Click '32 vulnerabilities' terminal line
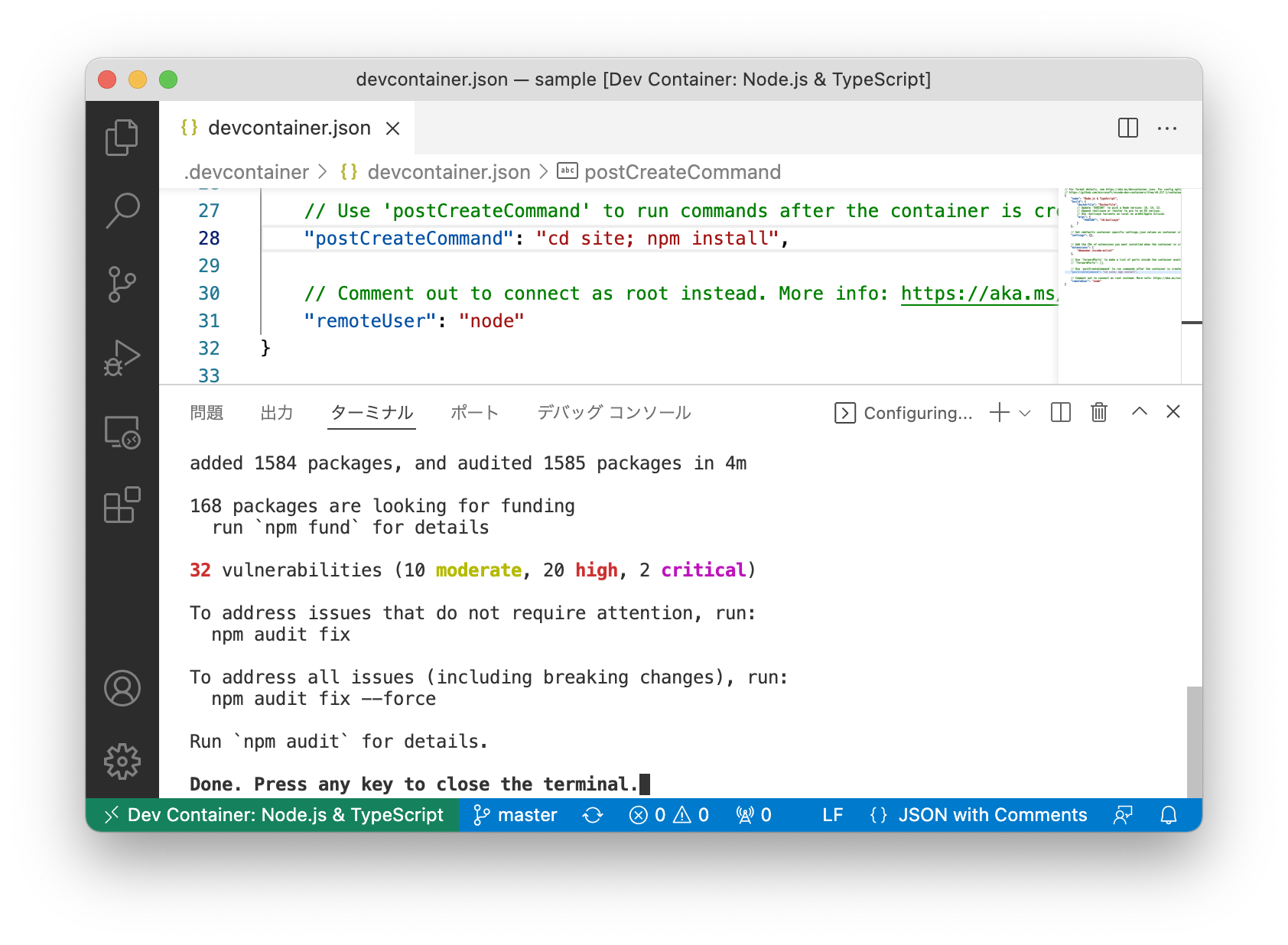This screenshot has height=945, width=1288. pos(473,570)
